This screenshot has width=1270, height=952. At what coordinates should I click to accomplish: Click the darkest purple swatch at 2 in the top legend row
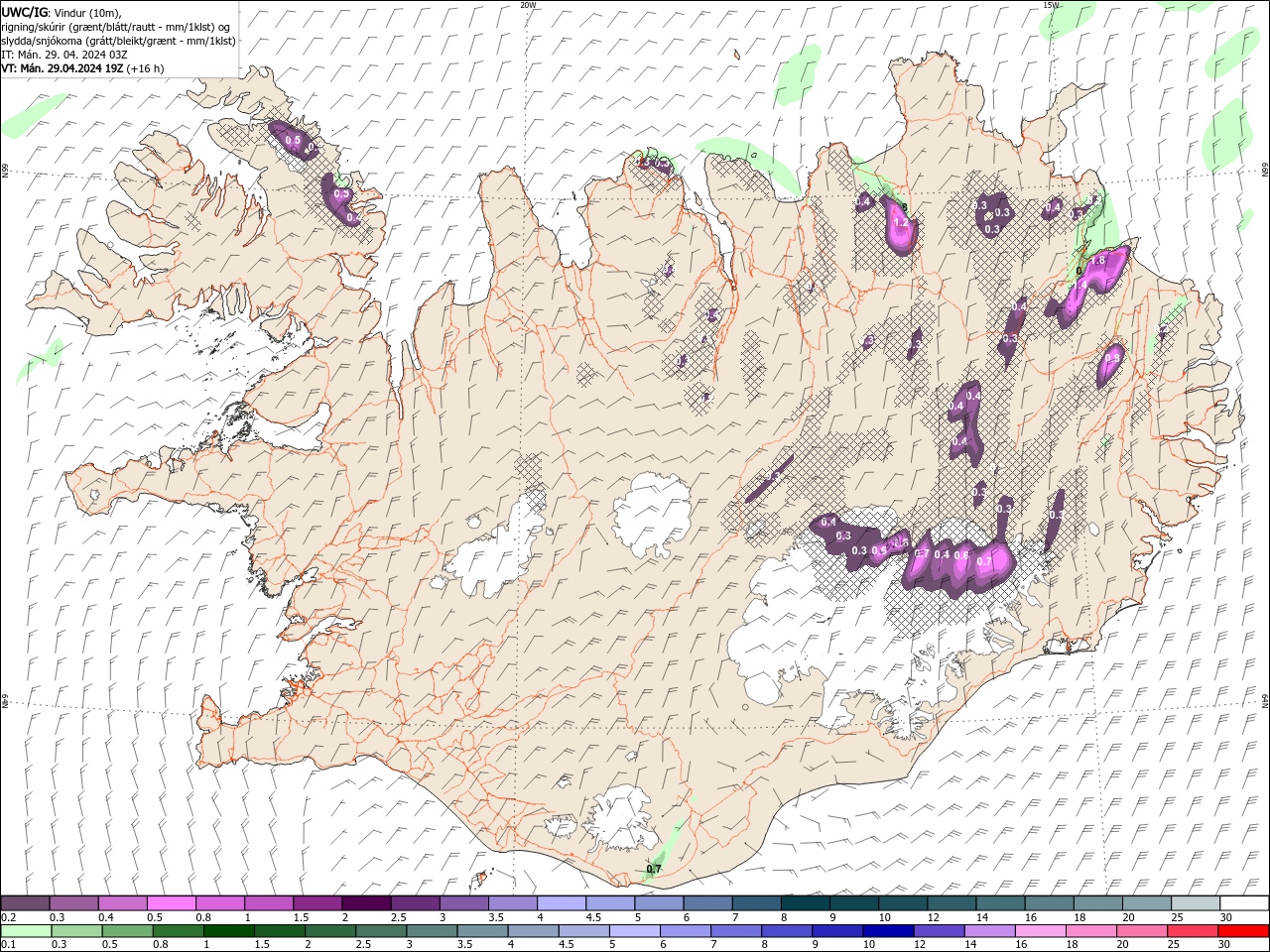point(366,902)
